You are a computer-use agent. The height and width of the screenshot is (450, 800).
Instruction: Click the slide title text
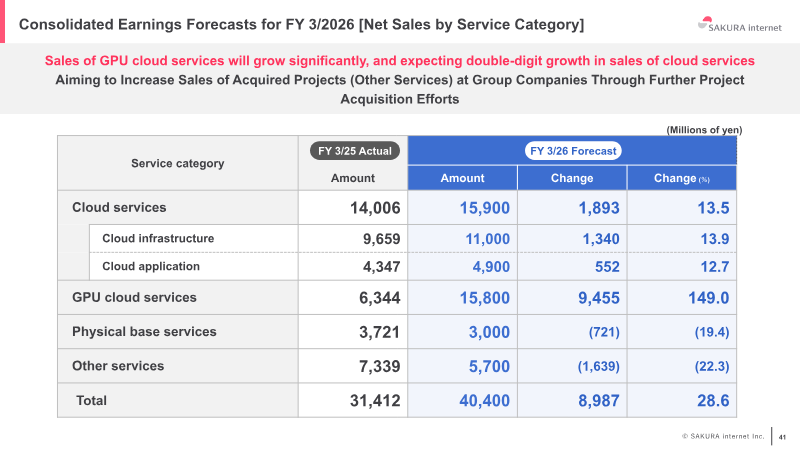(302, 24)
